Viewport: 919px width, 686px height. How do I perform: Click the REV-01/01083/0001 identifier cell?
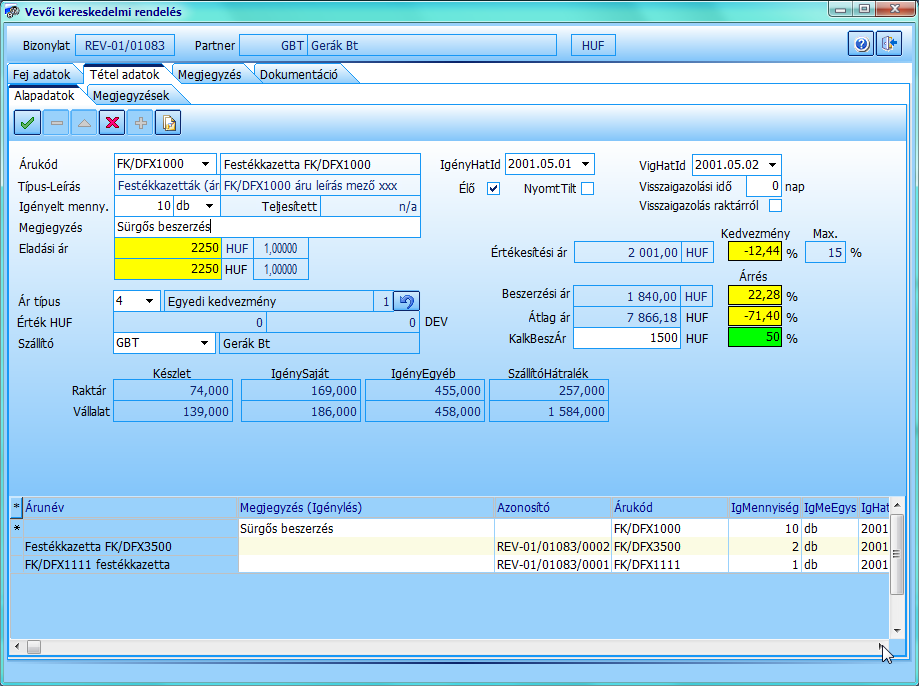(553, 565)
